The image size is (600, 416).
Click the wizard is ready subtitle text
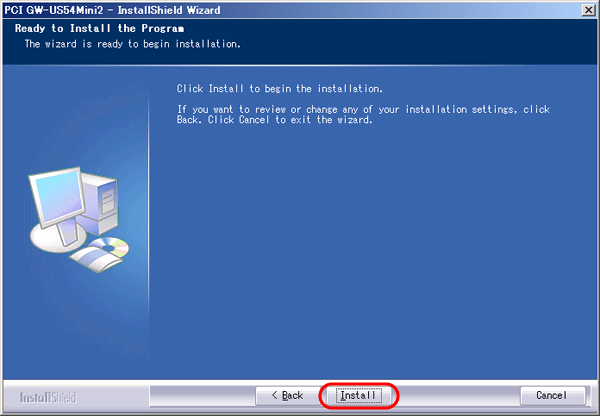[x=132, y=44]
